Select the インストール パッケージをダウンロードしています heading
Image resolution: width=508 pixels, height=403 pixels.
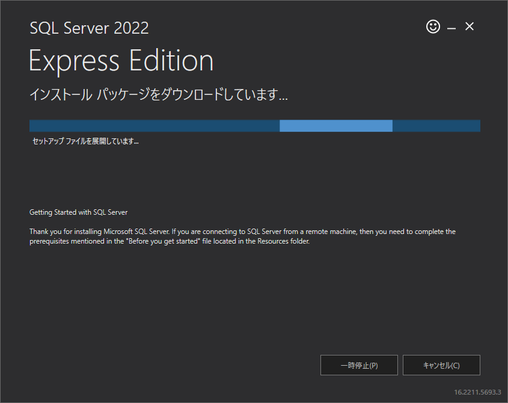coord(159,95)
